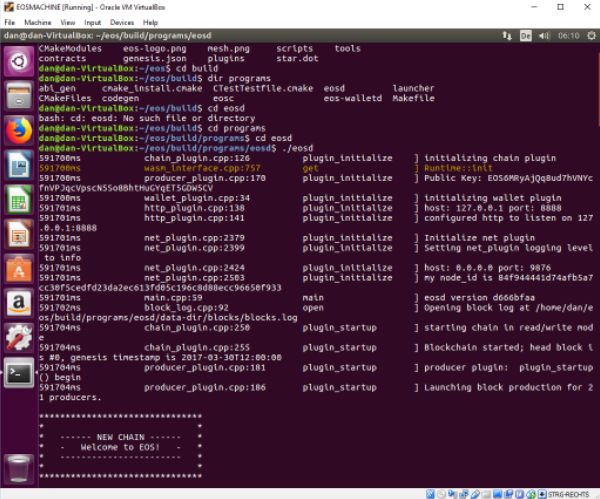The width and height of the screenshot is (600, 499).
Task: Open the View menu
Action: tap(67, 22)
